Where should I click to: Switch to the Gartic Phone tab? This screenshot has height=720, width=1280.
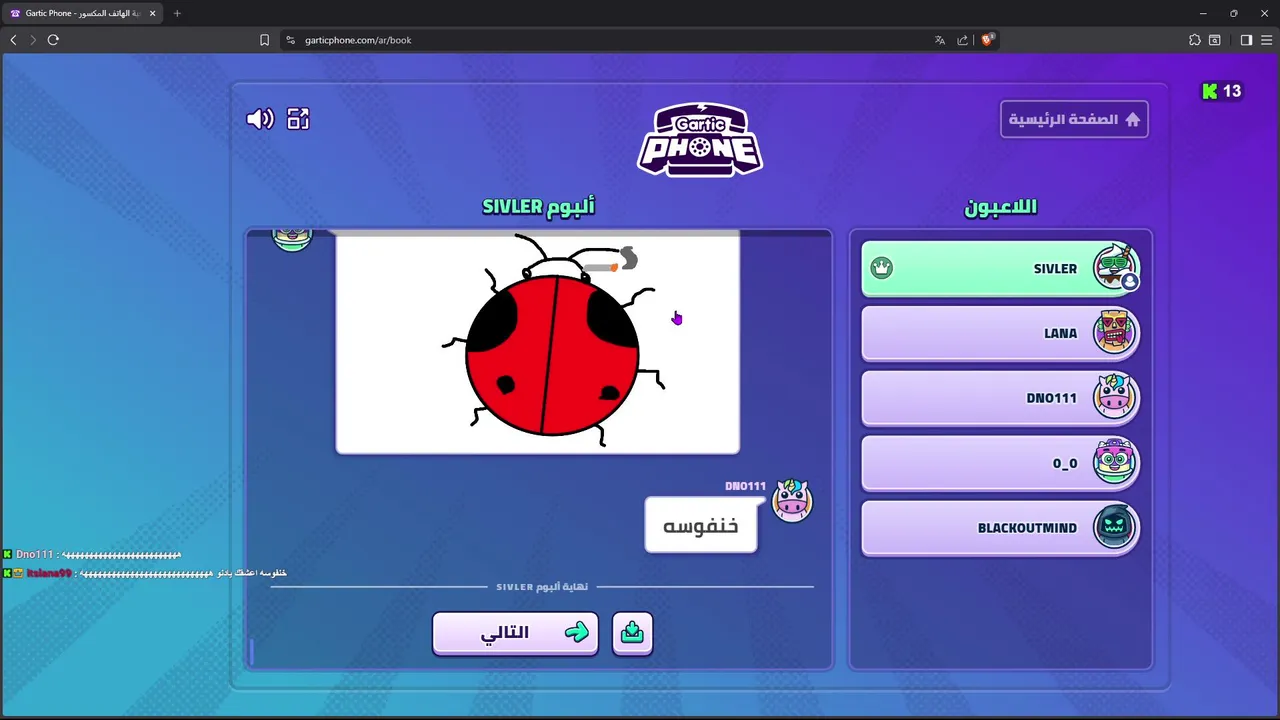coord(82,13)
